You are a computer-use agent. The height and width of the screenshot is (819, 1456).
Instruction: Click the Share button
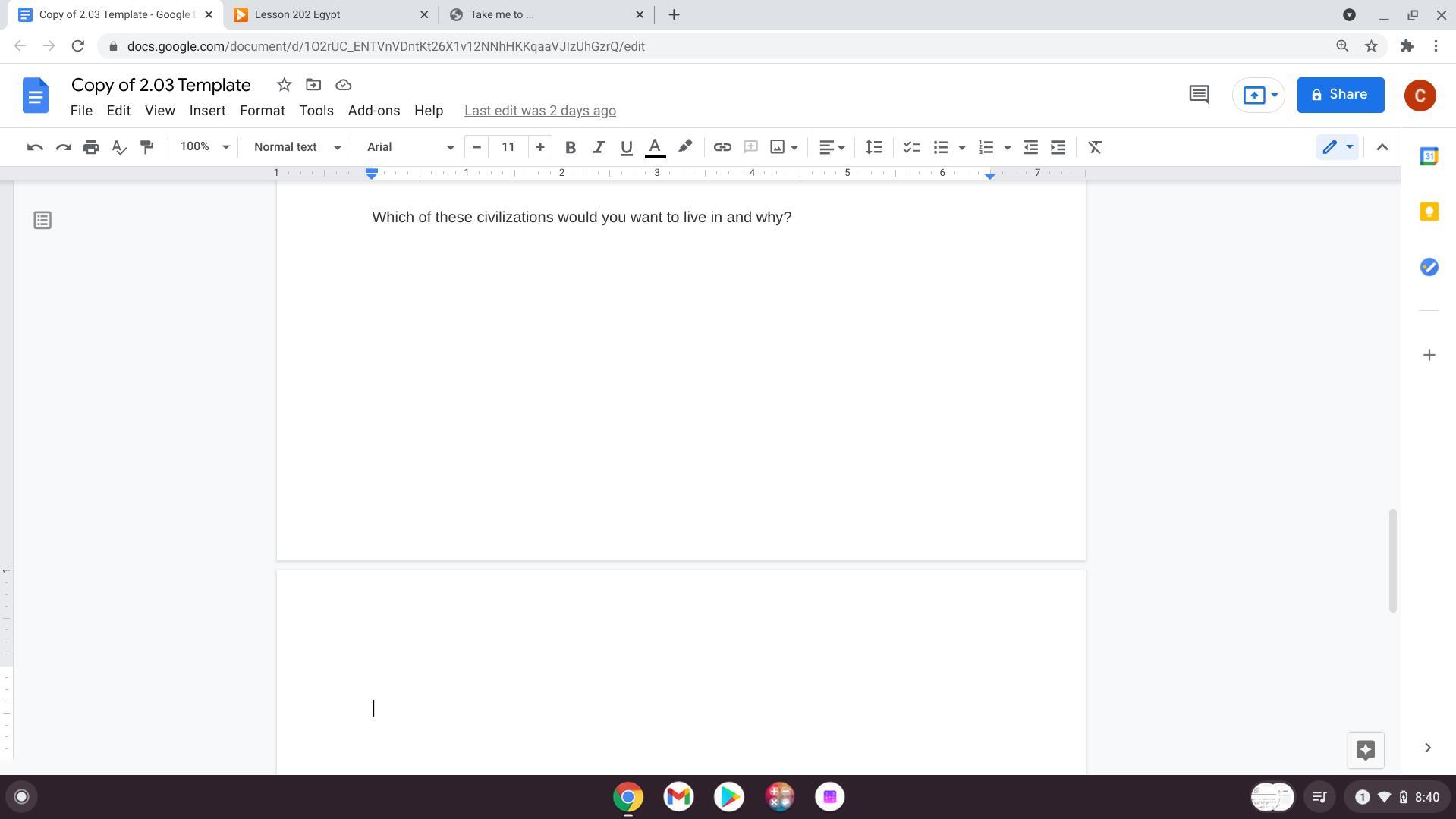pos(1341,95)
